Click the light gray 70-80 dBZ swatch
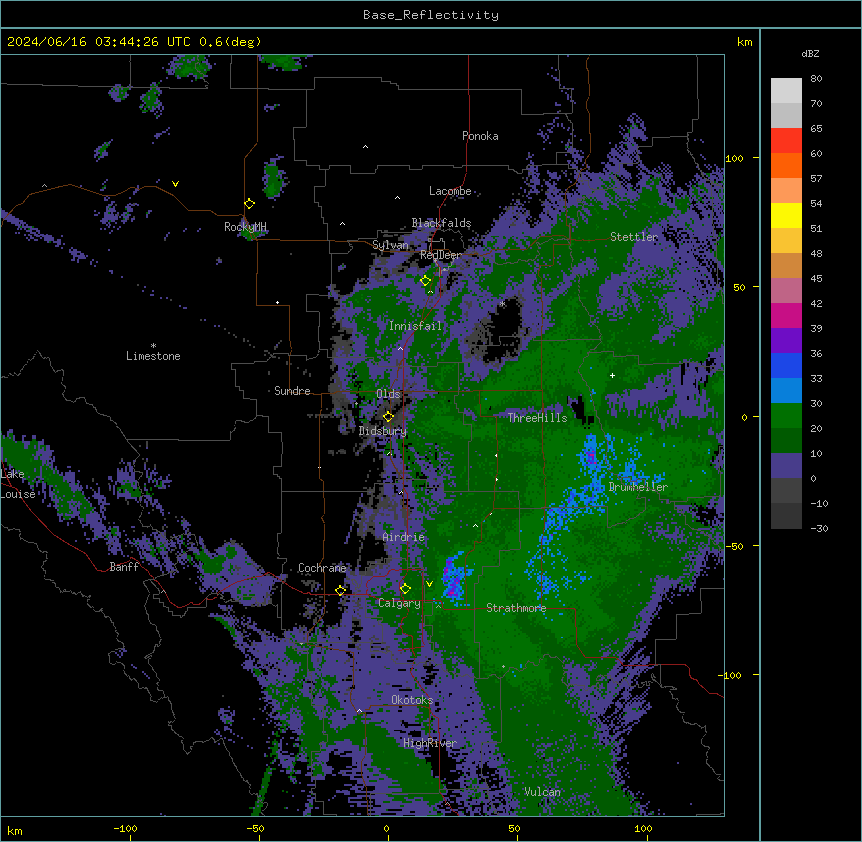862x842 pixels. point(786,91)
